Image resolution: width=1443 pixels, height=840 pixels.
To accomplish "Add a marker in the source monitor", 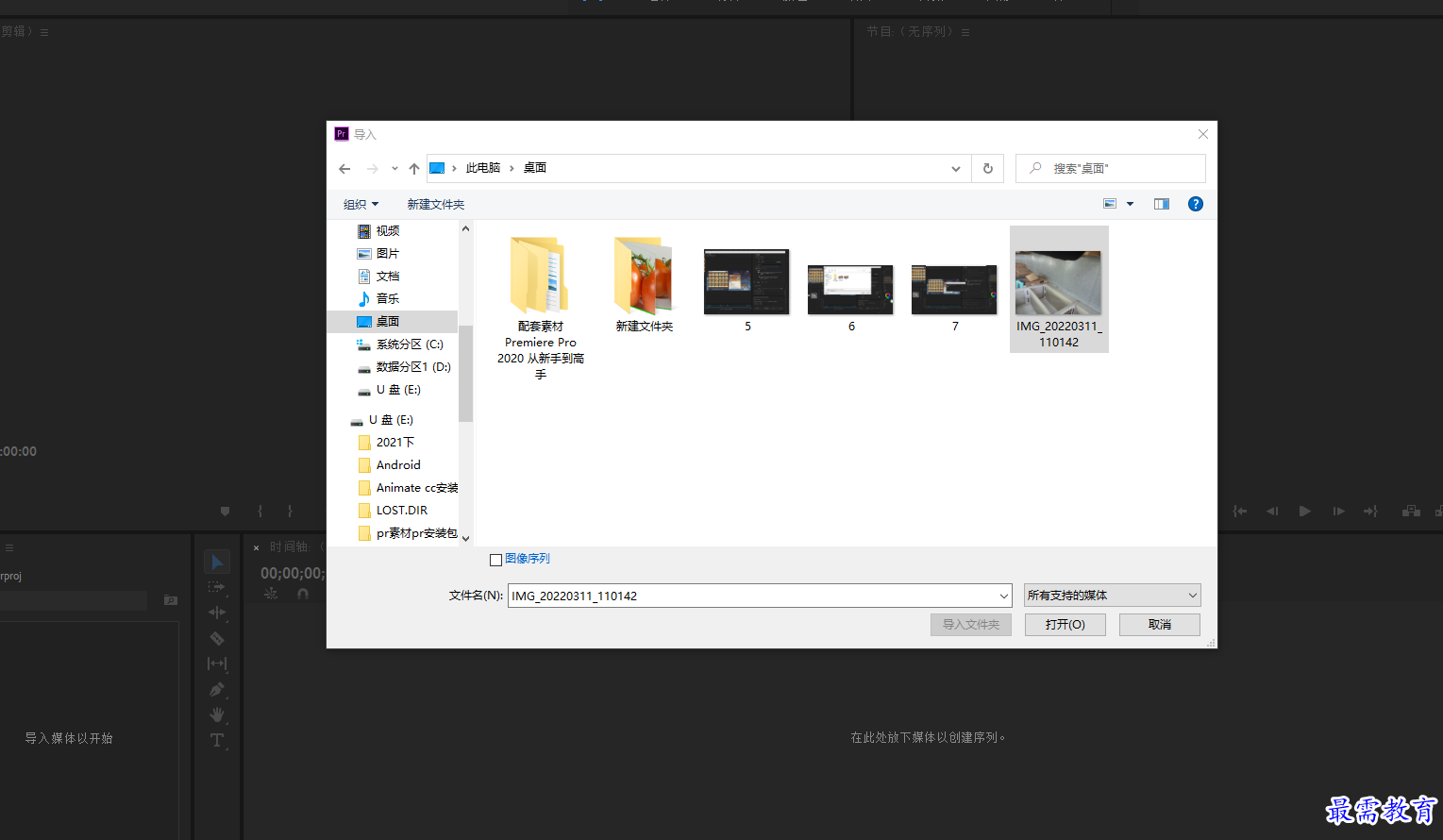I will point(225,511).
